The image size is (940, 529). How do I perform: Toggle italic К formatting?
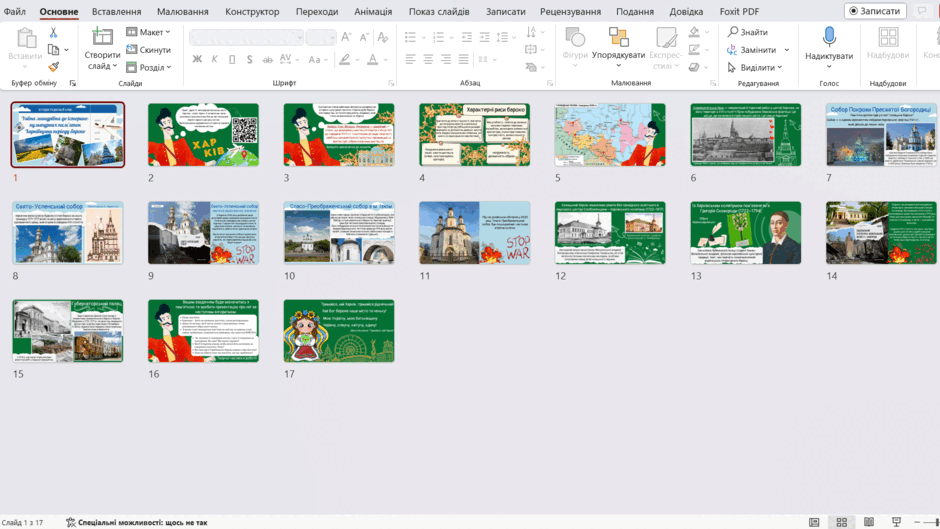215,59
